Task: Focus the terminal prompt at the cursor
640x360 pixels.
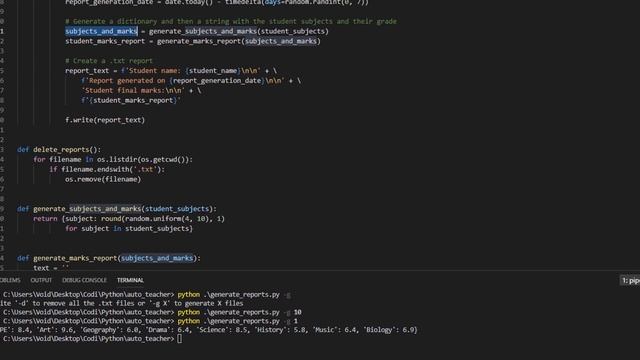Action: point(180,339)
